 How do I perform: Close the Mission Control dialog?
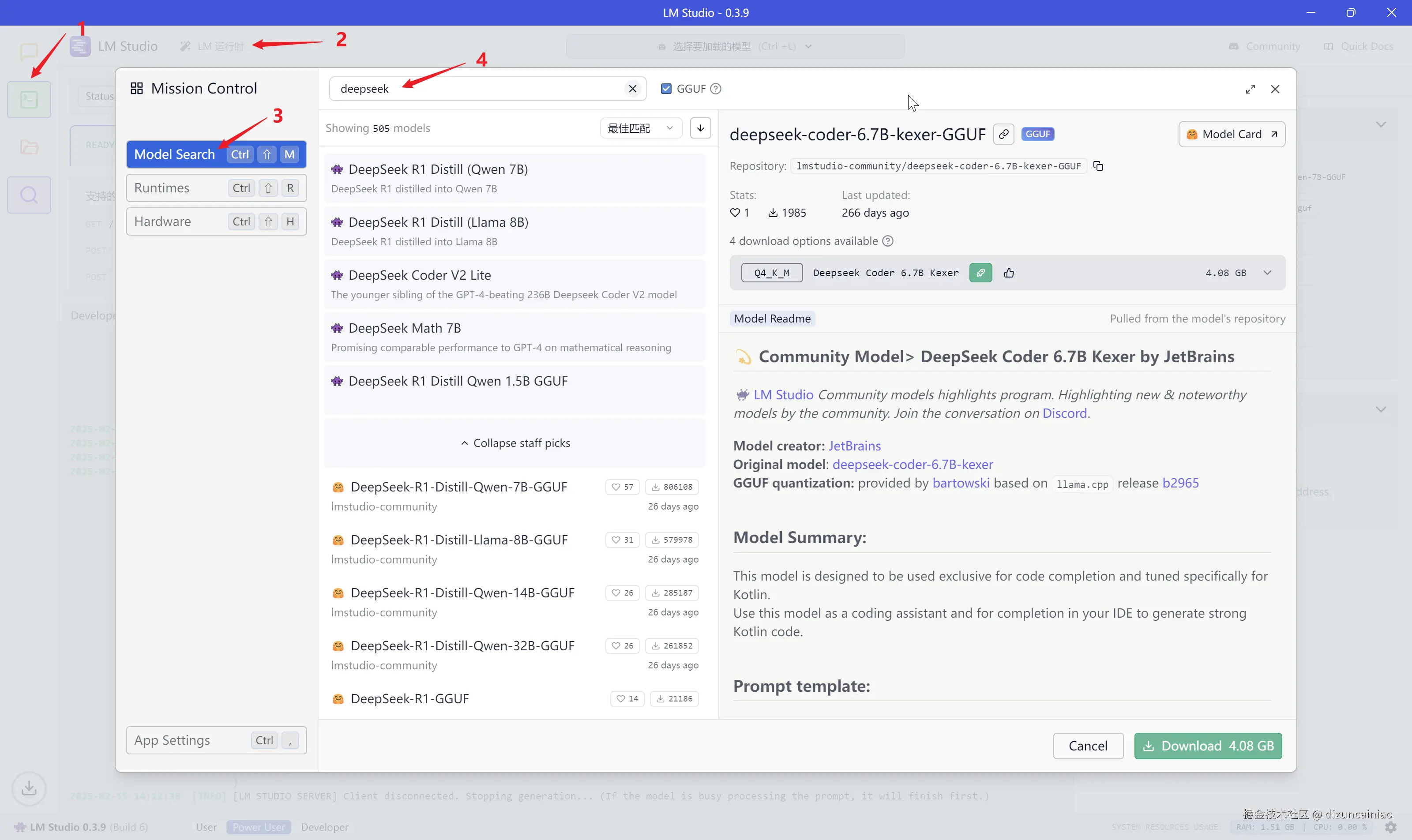(1275, 89)
